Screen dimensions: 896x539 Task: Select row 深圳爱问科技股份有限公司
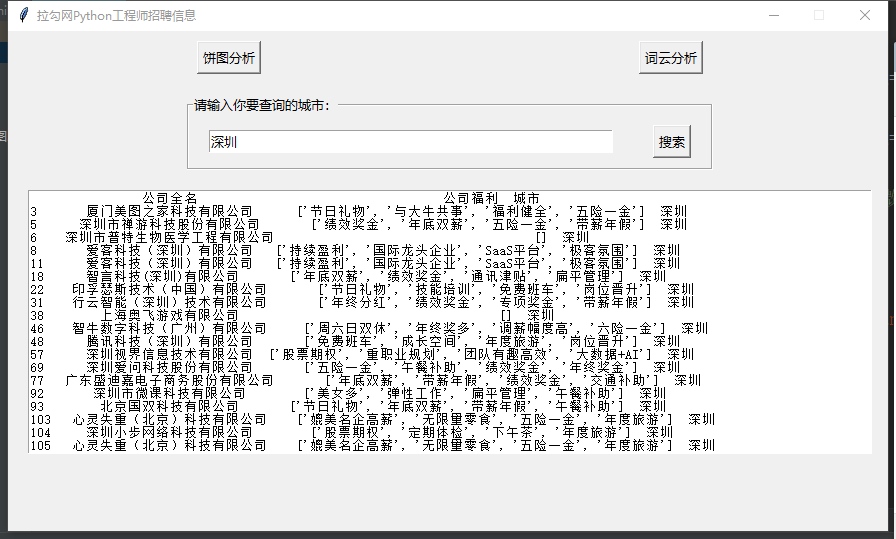pyautogui.click(x=355, y=368)
